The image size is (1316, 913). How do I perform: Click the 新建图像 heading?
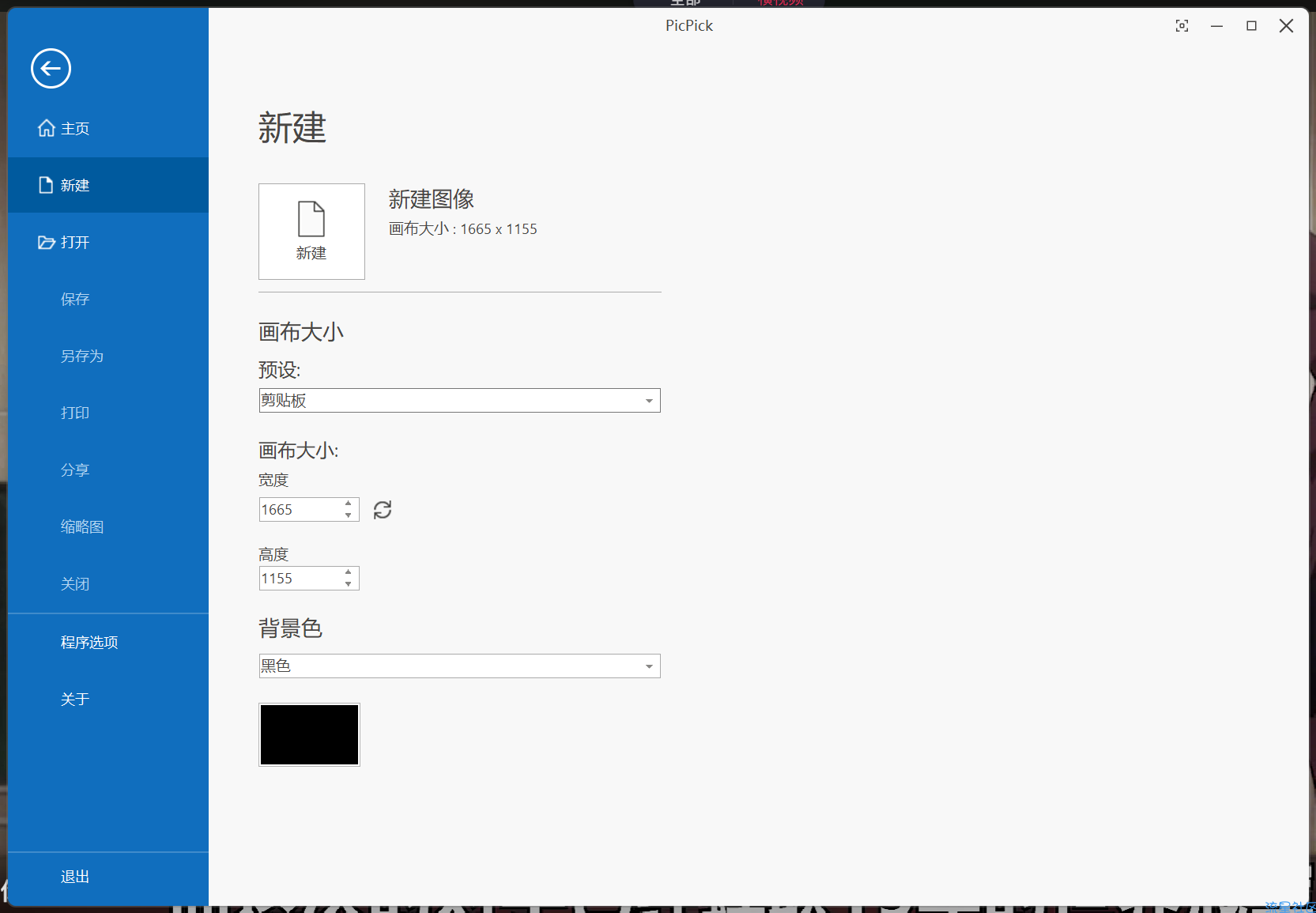point(431,199)
